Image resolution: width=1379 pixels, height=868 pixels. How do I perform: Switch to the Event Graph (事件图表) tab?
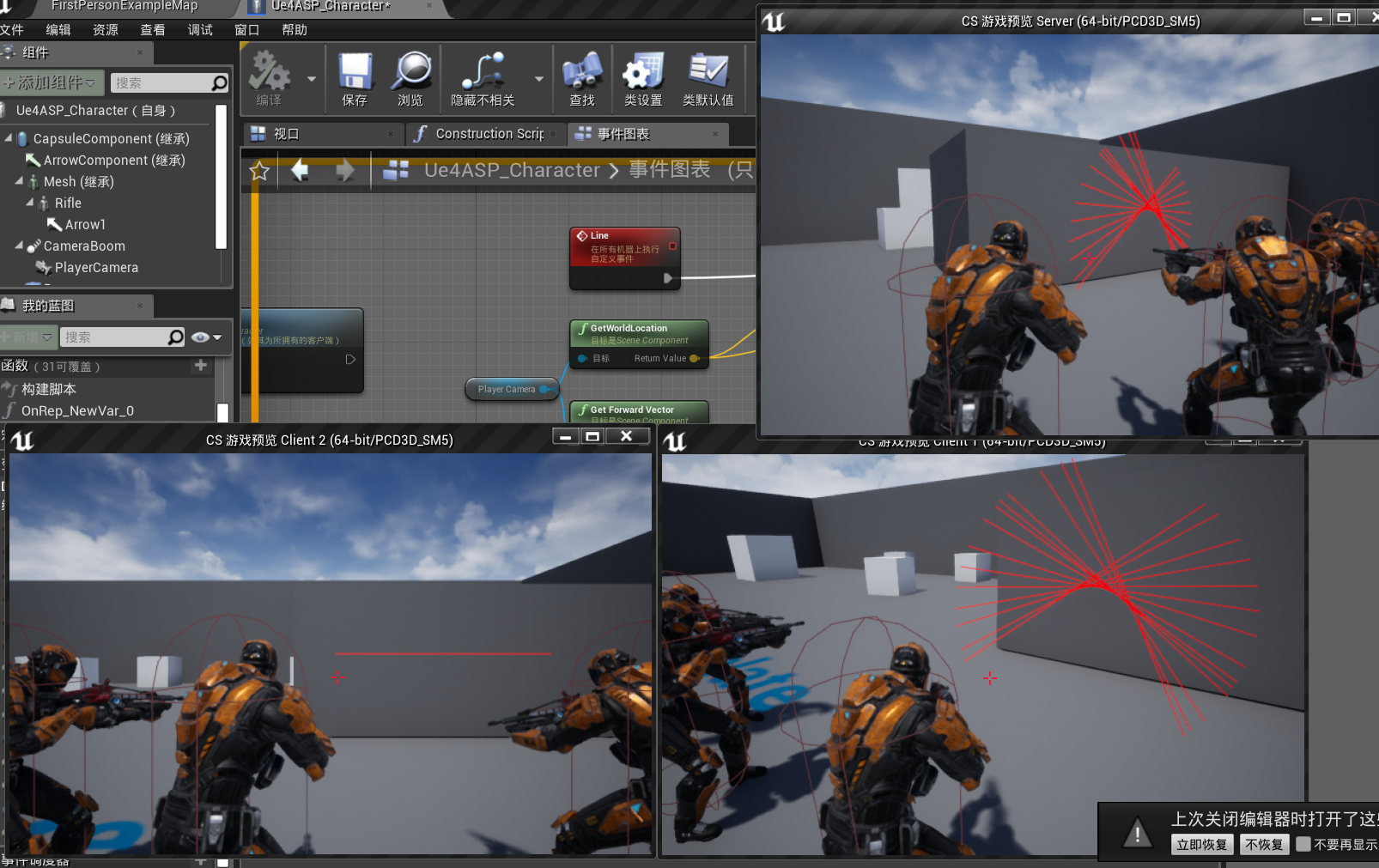tap(648, 134)
